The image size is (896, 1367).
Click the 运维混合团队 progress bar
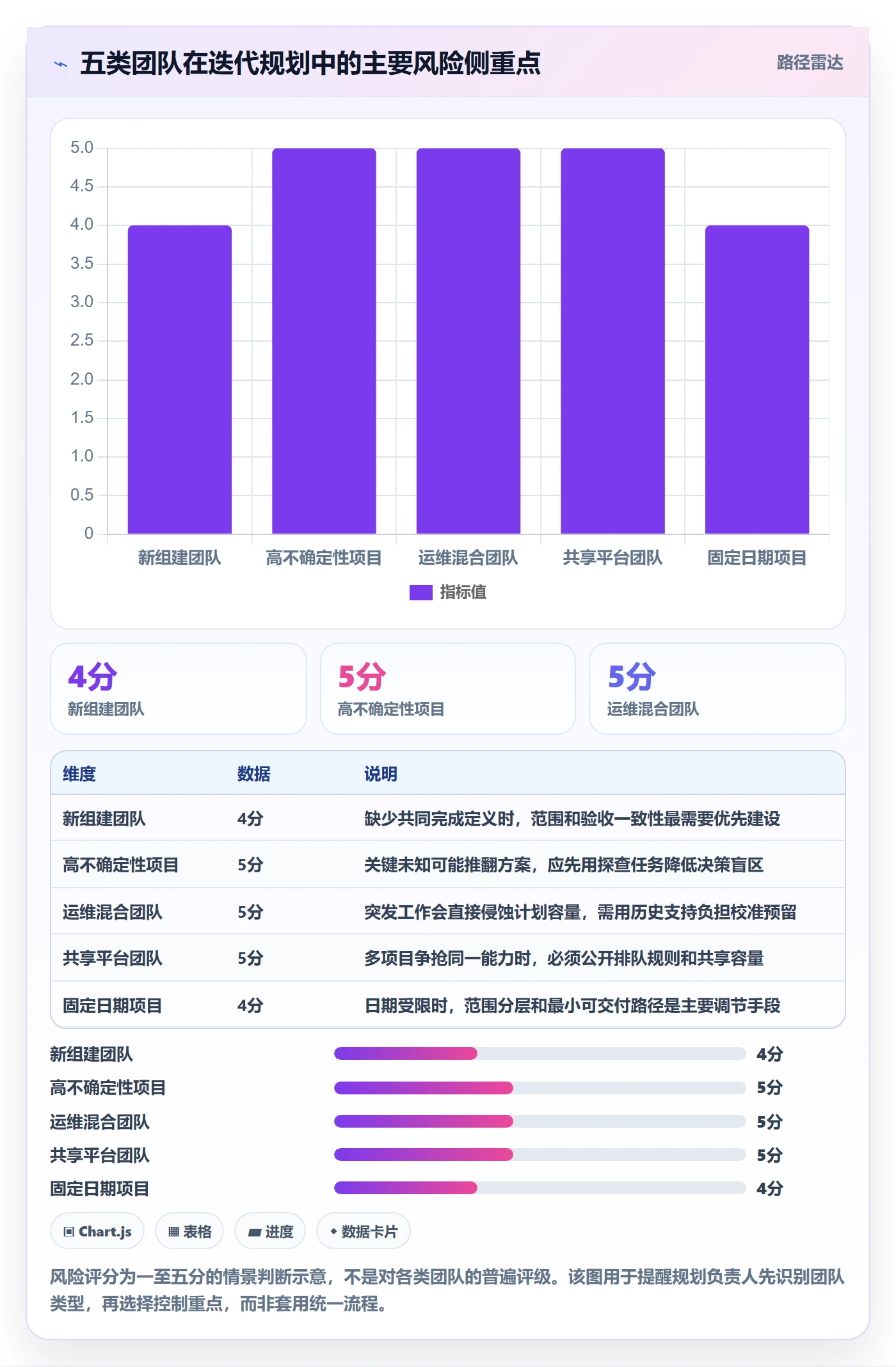540,1121
